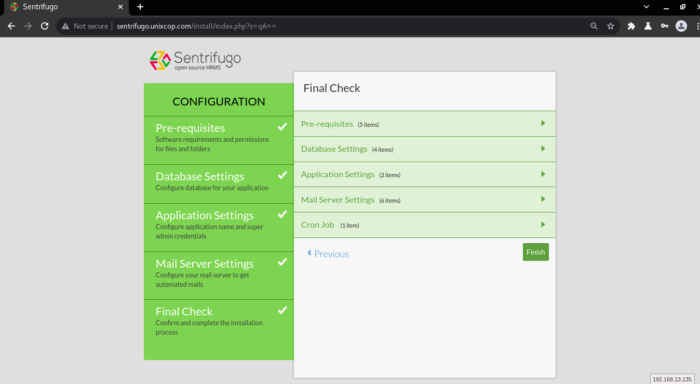Click the browser zoom magnifier icon
The image size is (700, 384).
coord(594,26)
